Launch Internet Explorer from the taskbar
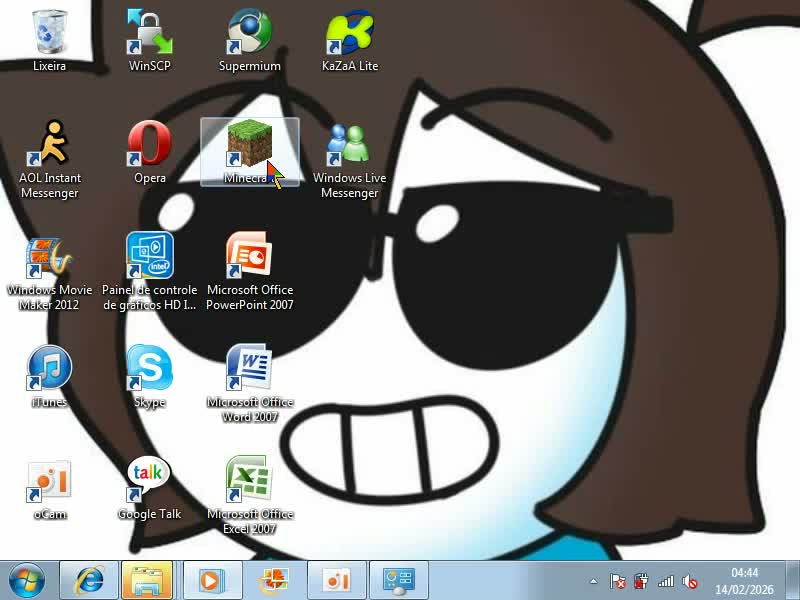Image resolution: width=800 pixels, height=600 pixels. coord(89,580)
